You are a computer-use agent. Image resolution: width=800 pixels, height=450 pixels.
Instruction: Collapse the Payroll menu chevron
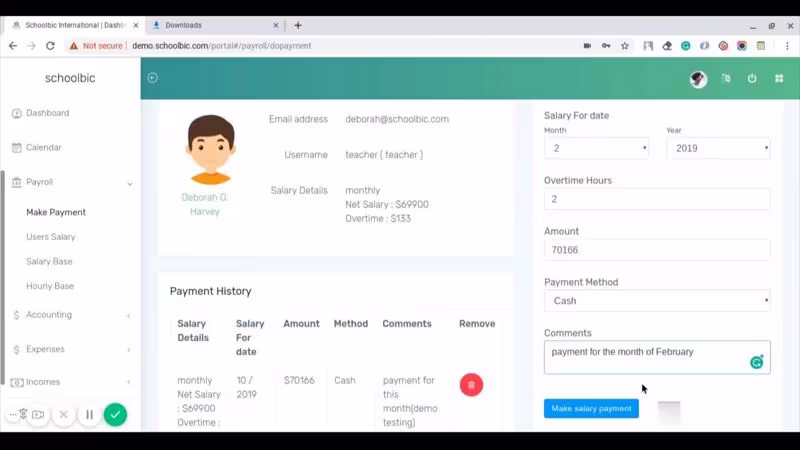click(x=130, y=184)
